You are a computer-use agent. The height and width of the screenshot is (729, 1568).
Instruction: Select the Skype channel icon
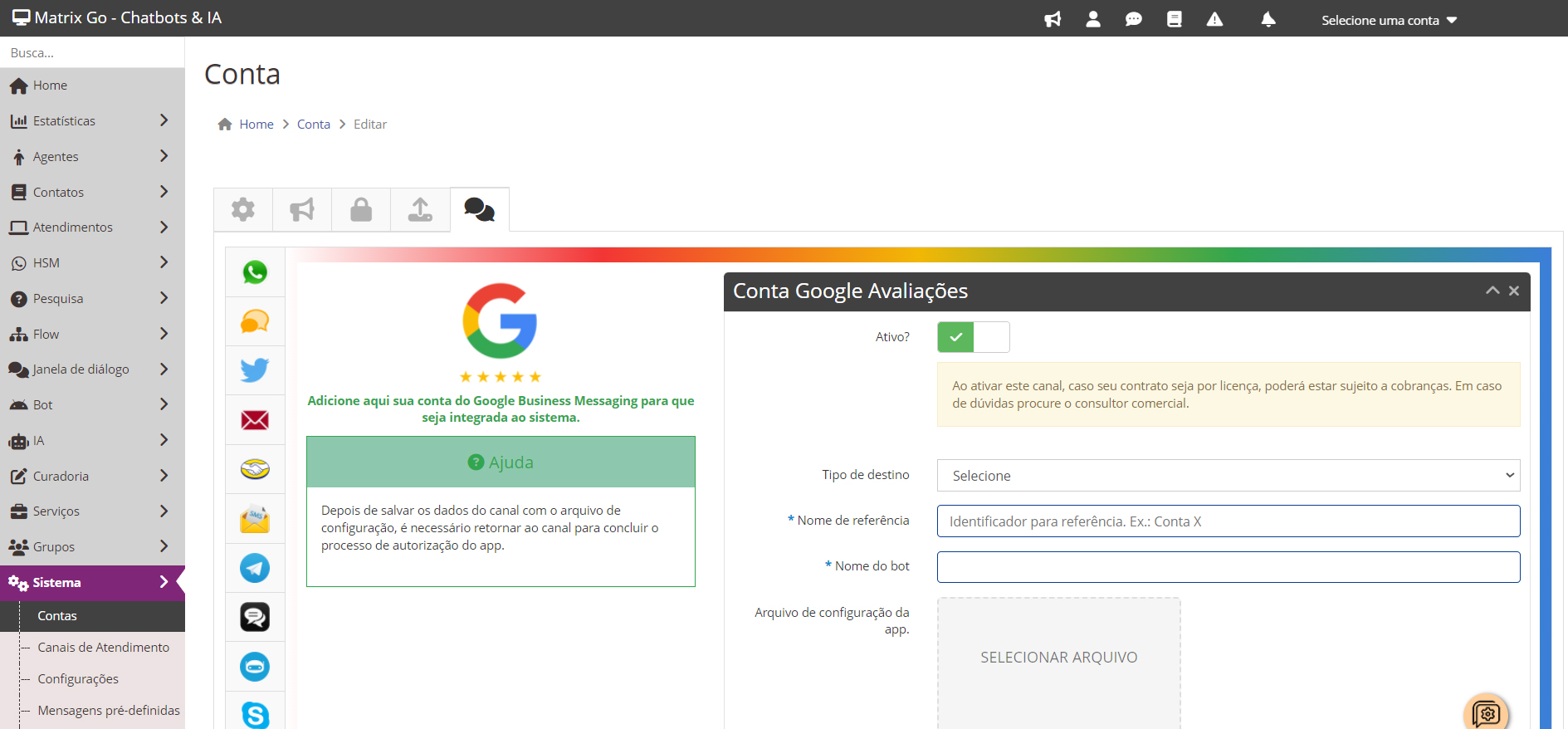(255, 714)
